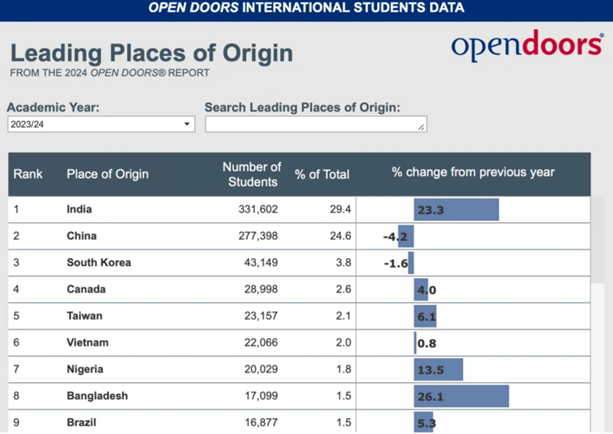Click the 2.1 percent of total value

(343, 316)
